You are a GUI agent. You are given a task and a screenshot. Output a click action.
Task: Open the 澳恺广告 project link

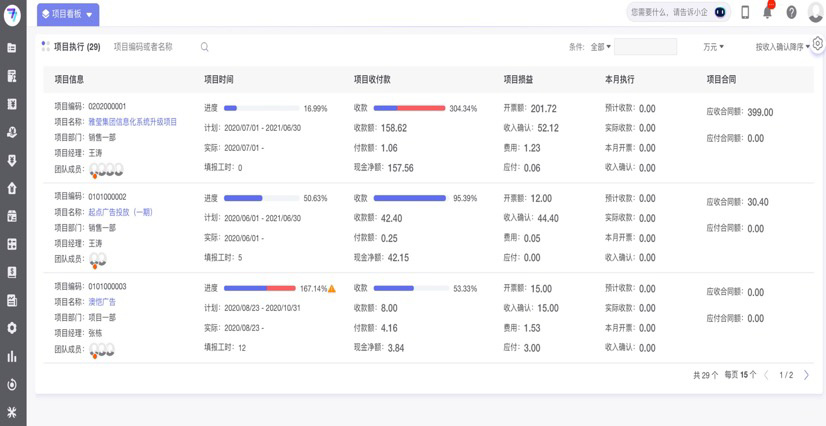pos(102,302)
